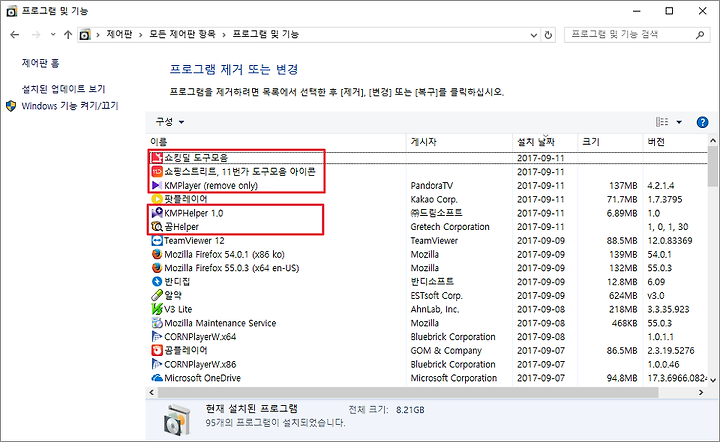Image resolution: width=720 pixels, height=442 pixels.
Task: Click 모든 제어판 항목 breadcrumb
Action: [182, 34]
